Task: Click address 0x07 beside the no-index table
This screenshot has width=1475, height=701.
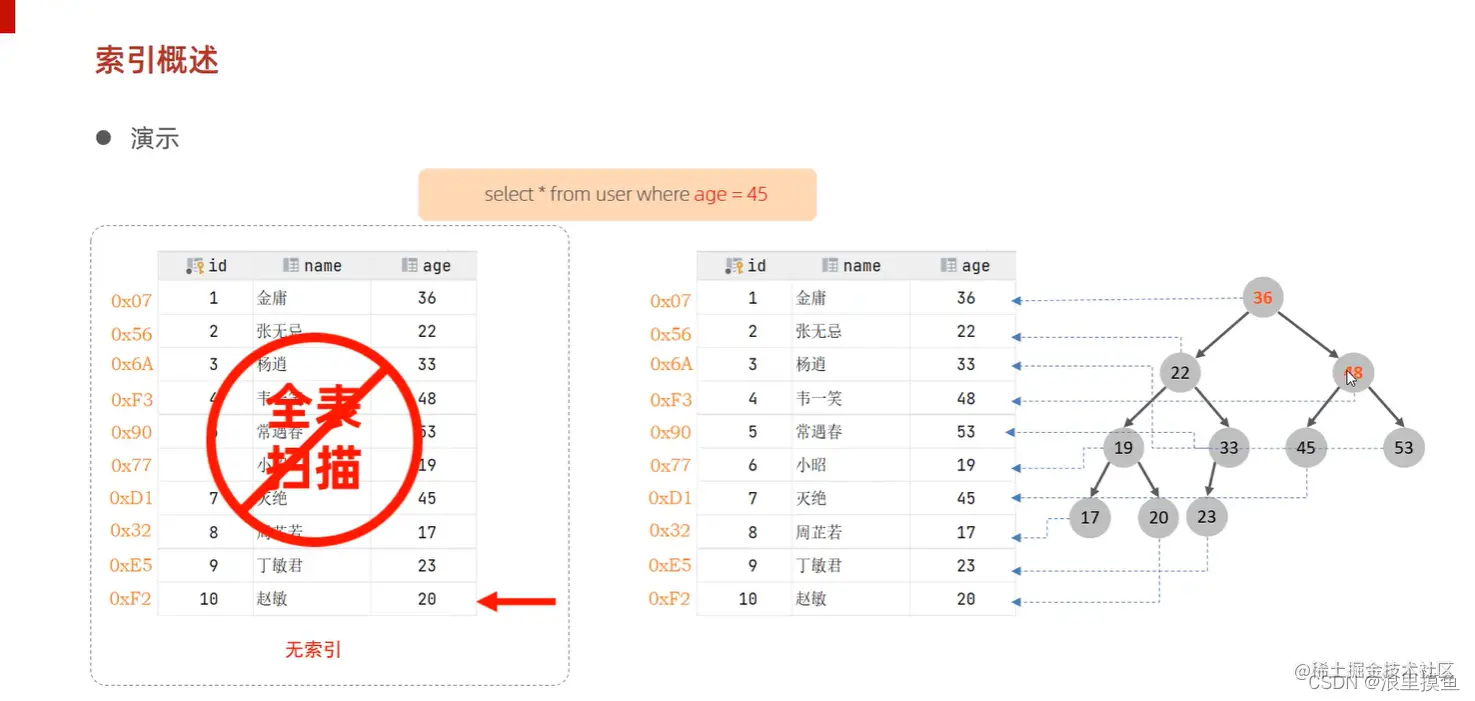Action: coord(132,300)
